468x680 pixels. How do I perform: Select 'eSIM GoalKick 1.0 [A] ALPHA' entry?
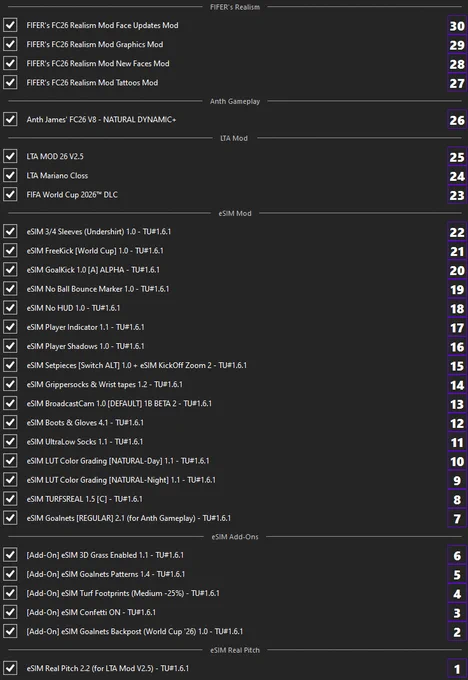[75, 269]
